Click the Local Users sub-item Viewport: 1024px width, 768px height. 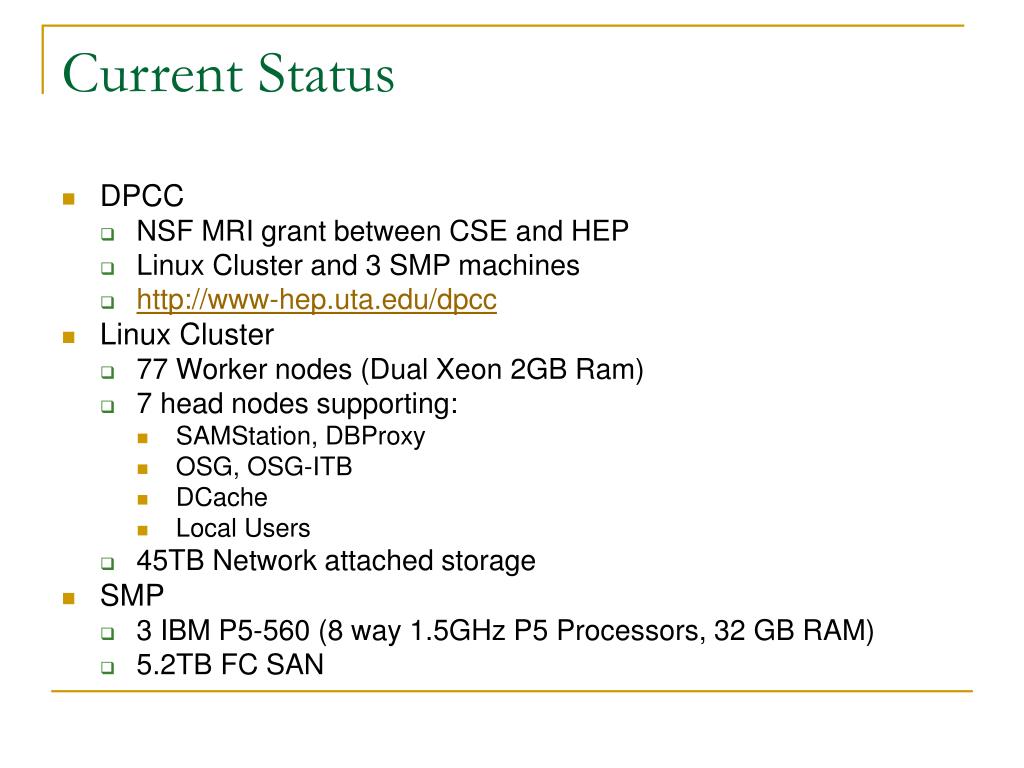point(243,528)
